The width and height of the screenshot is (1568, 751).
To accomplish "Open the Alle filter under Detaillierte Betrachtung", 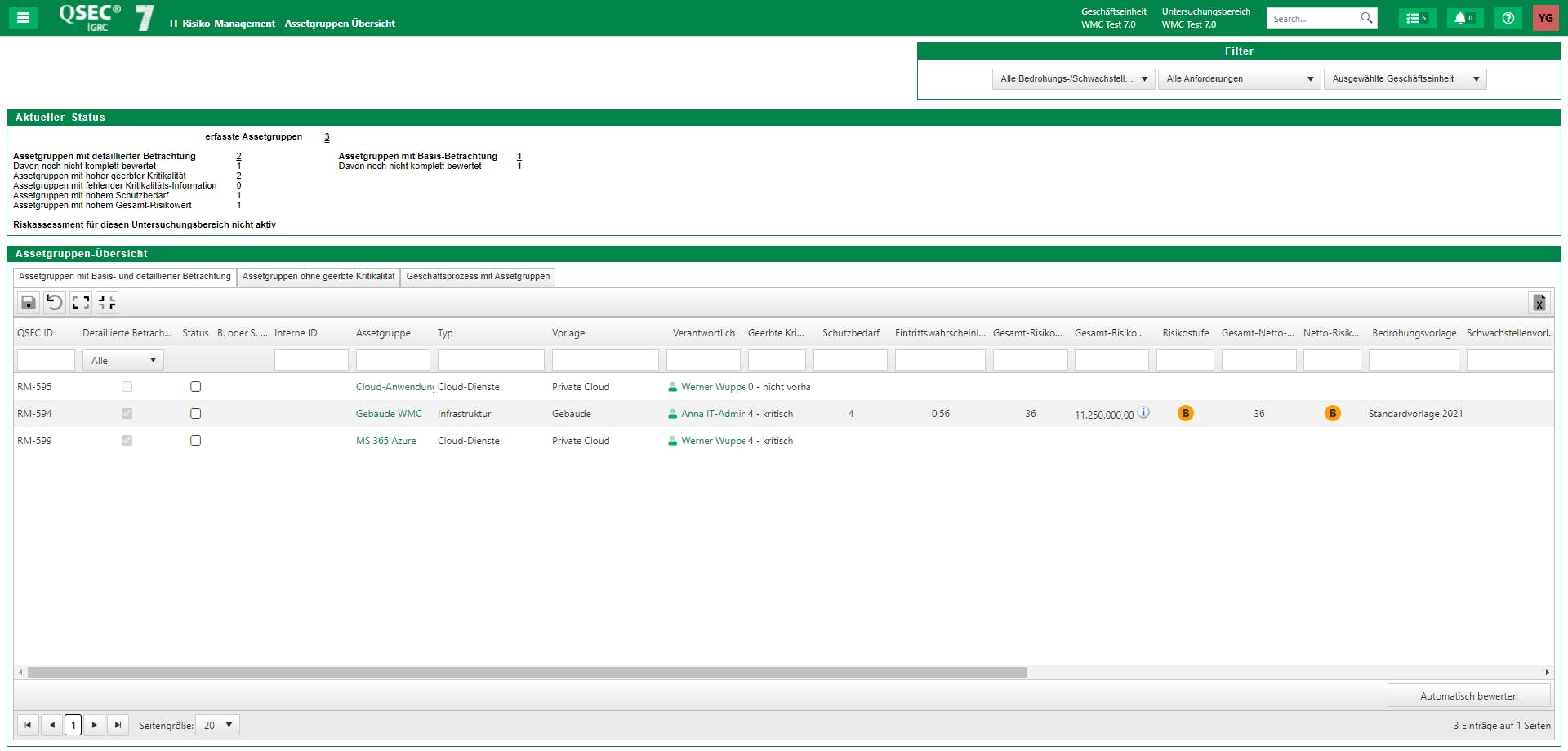I will [123, 360].
